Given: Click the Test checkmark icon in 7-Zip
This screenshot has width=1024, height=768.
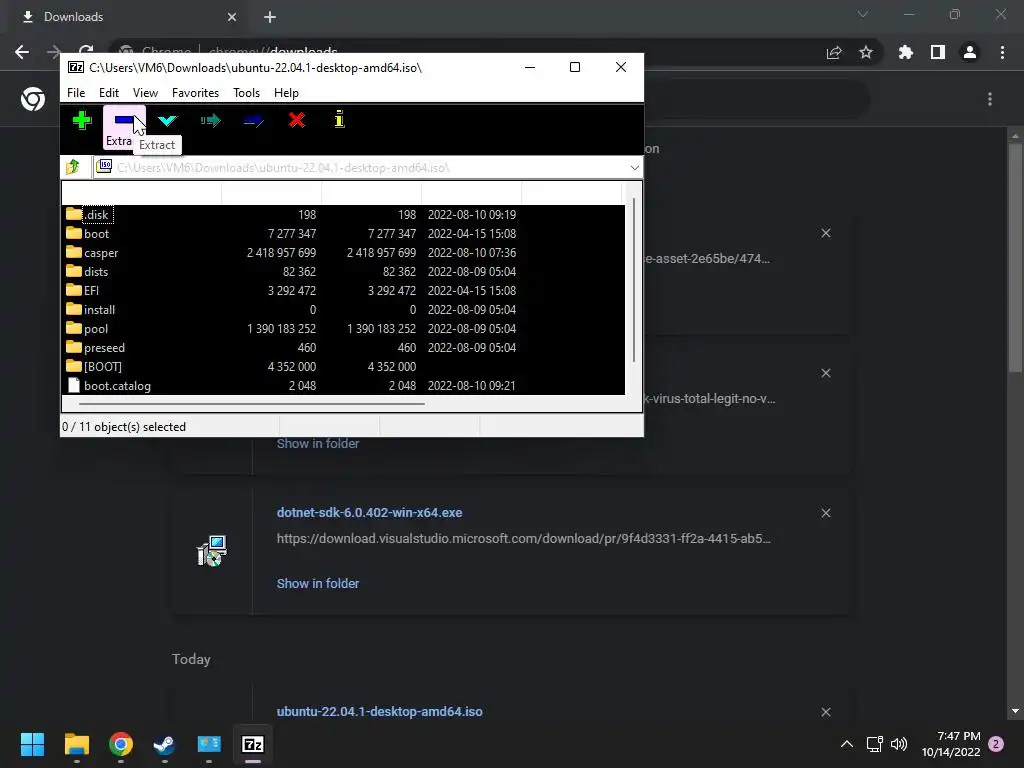Looking at the screenshot, I should pos(167,120).
